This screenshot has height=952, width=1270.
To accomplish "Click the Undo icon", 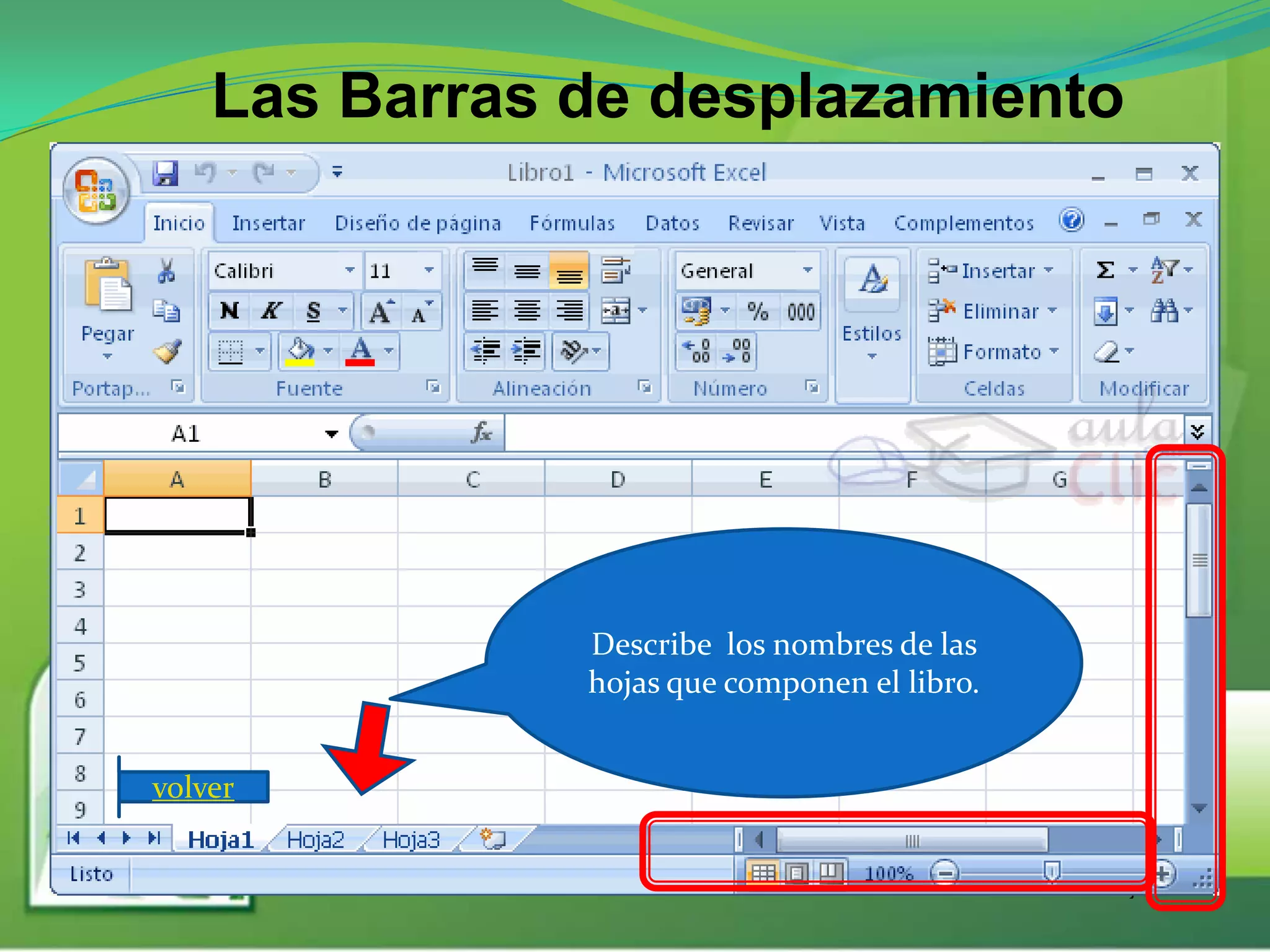I will (205, 173).
